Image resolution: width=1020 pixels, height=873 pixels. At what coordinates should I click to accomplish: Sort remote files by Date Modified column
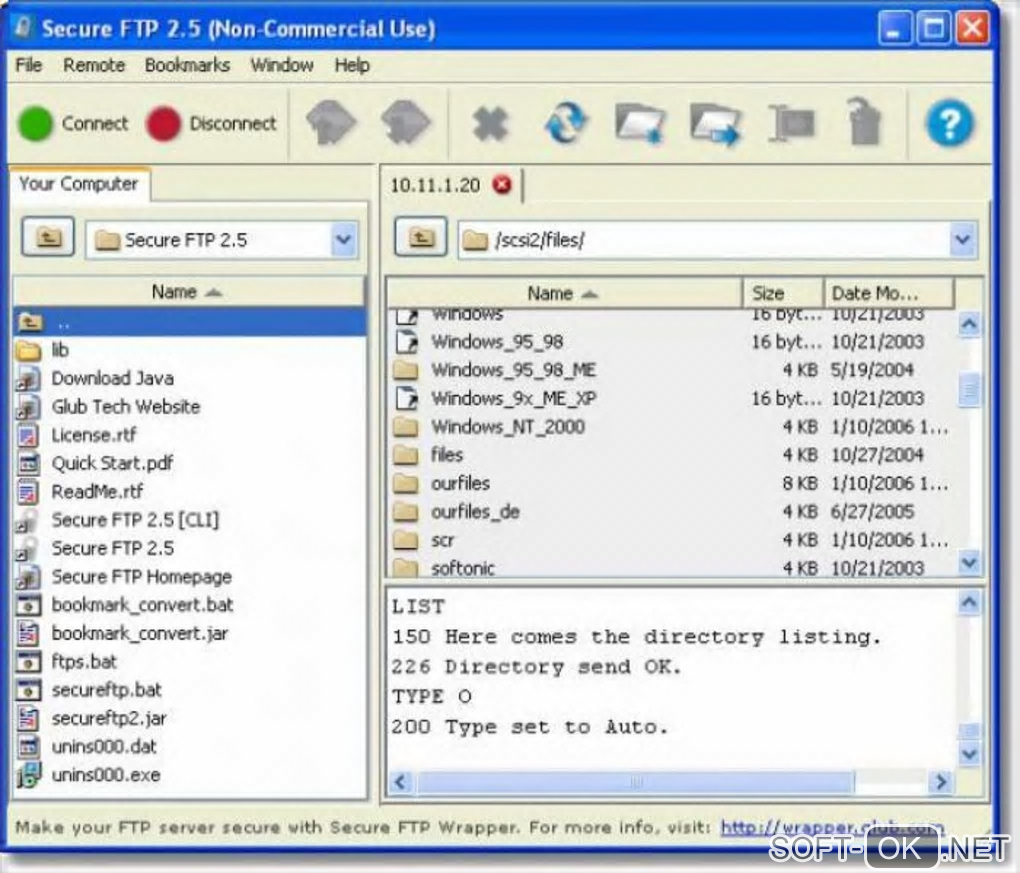tap(889, 293)
